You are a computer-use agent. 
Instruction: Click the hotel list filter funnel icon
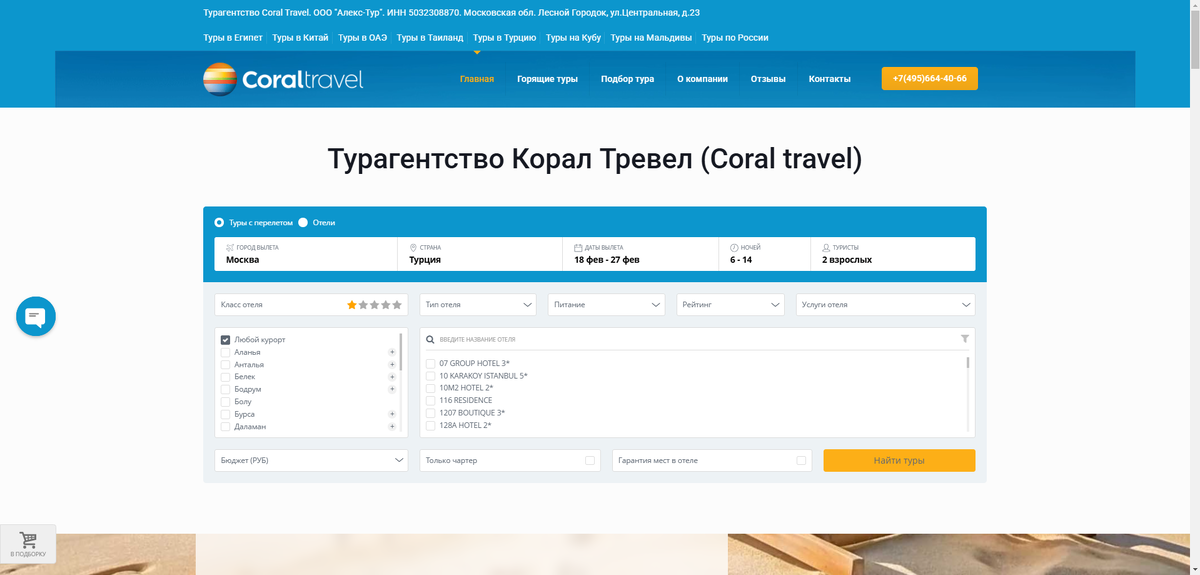965,339
